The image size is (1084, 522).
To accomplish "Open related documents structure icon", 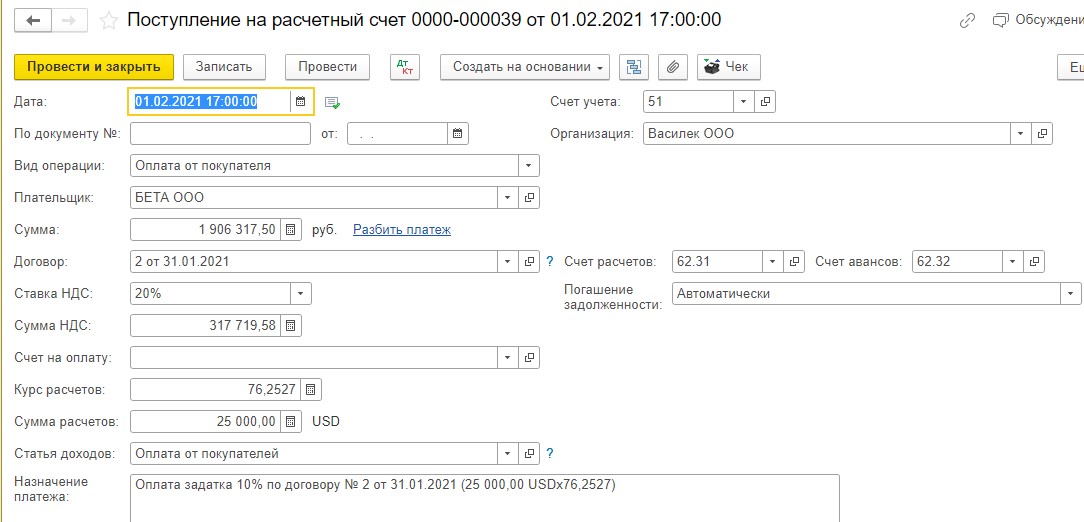I will (633, 67).
